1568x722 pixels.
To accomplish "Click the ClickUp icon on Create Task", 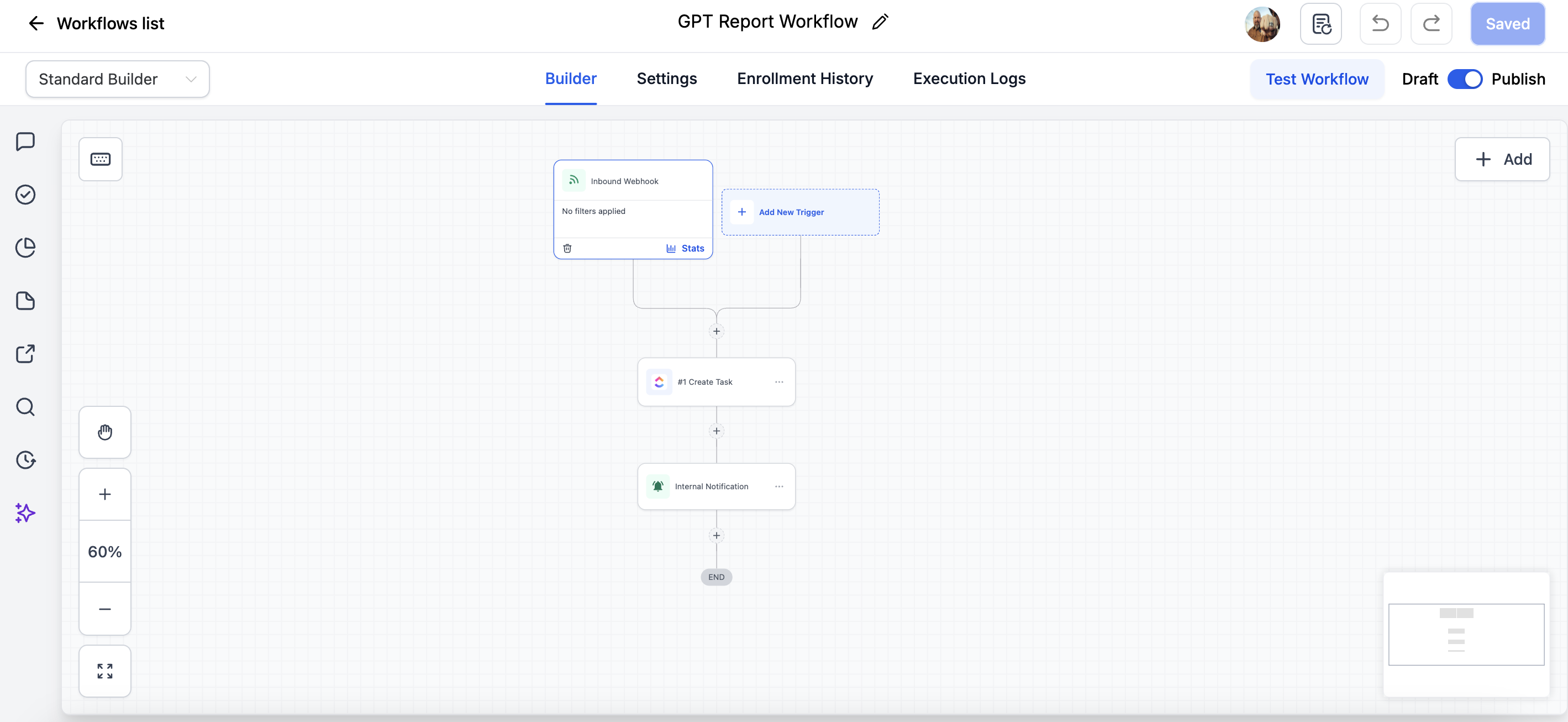I will point(659,382).
